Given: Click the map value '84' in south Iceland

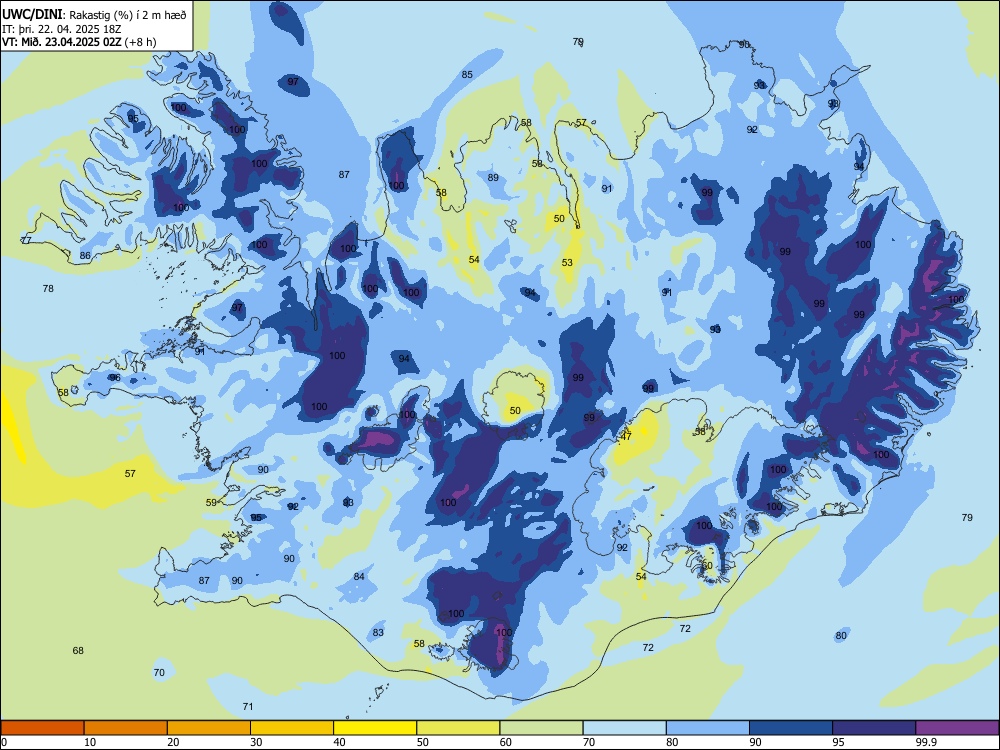Looking at the screenshot, I should pyautogui.click(x=359, y=577).
